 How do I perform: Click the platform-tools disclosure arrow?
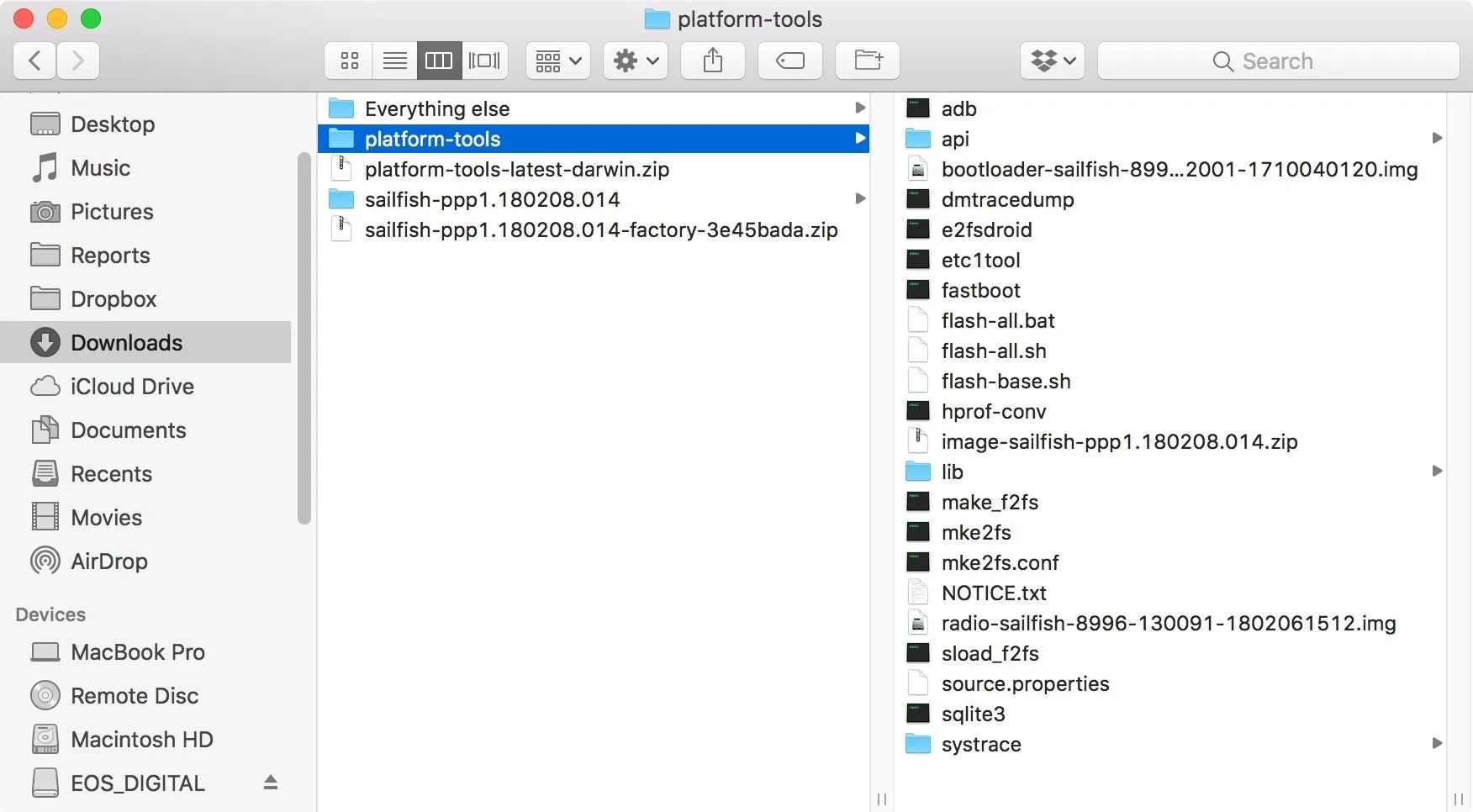coord(859,138)
